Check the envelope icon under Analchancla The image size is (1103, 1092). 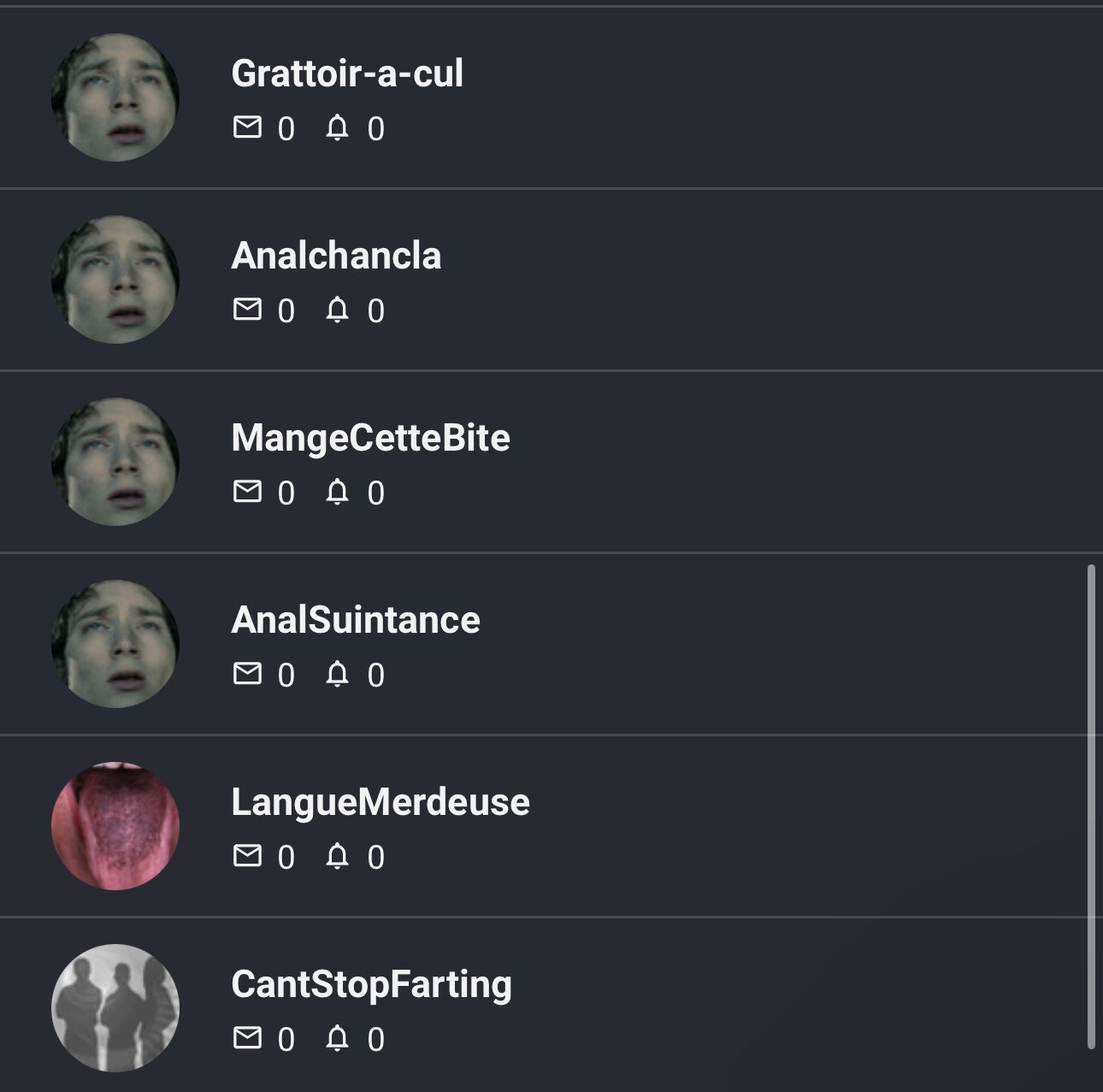click(247, 310)
